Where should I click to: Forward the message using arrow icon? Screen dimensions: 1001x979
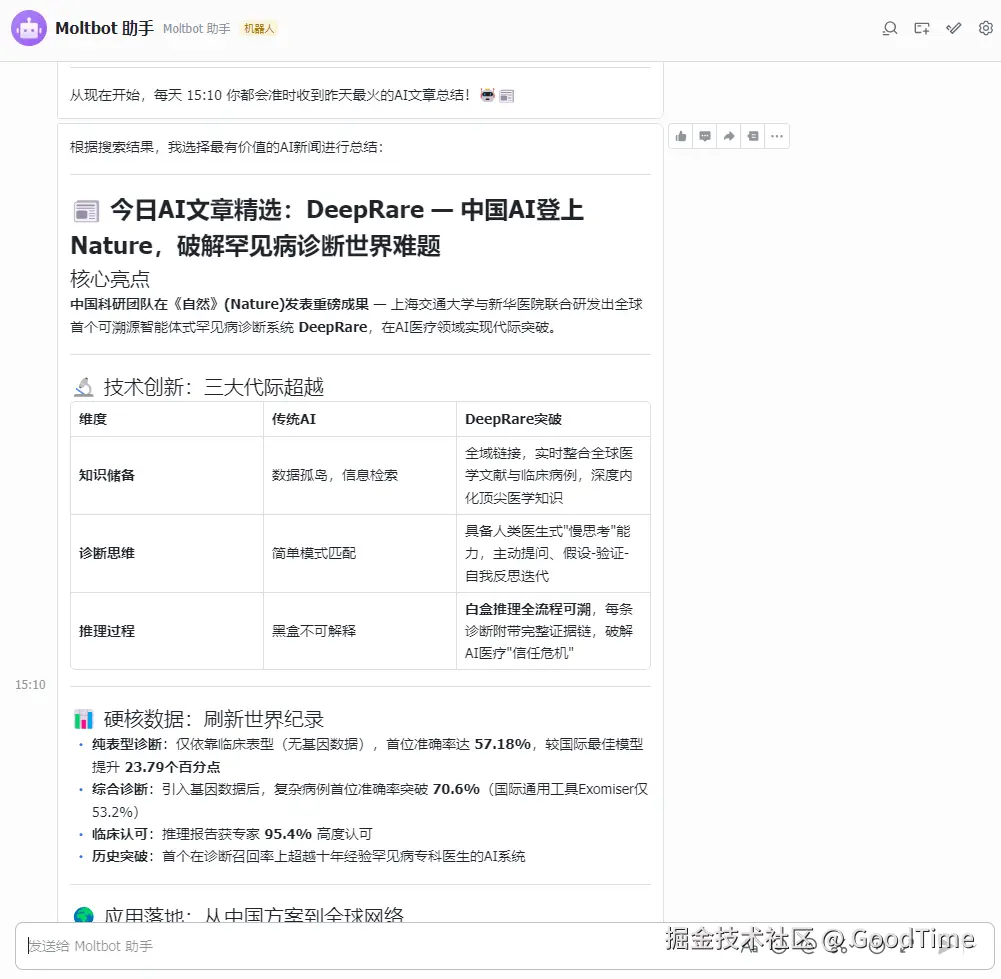[728, 136]
